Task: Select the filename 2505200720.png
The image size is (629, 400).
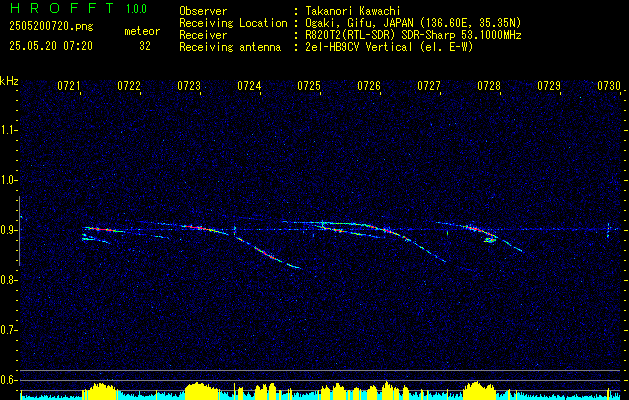Action: click(51, 26)
